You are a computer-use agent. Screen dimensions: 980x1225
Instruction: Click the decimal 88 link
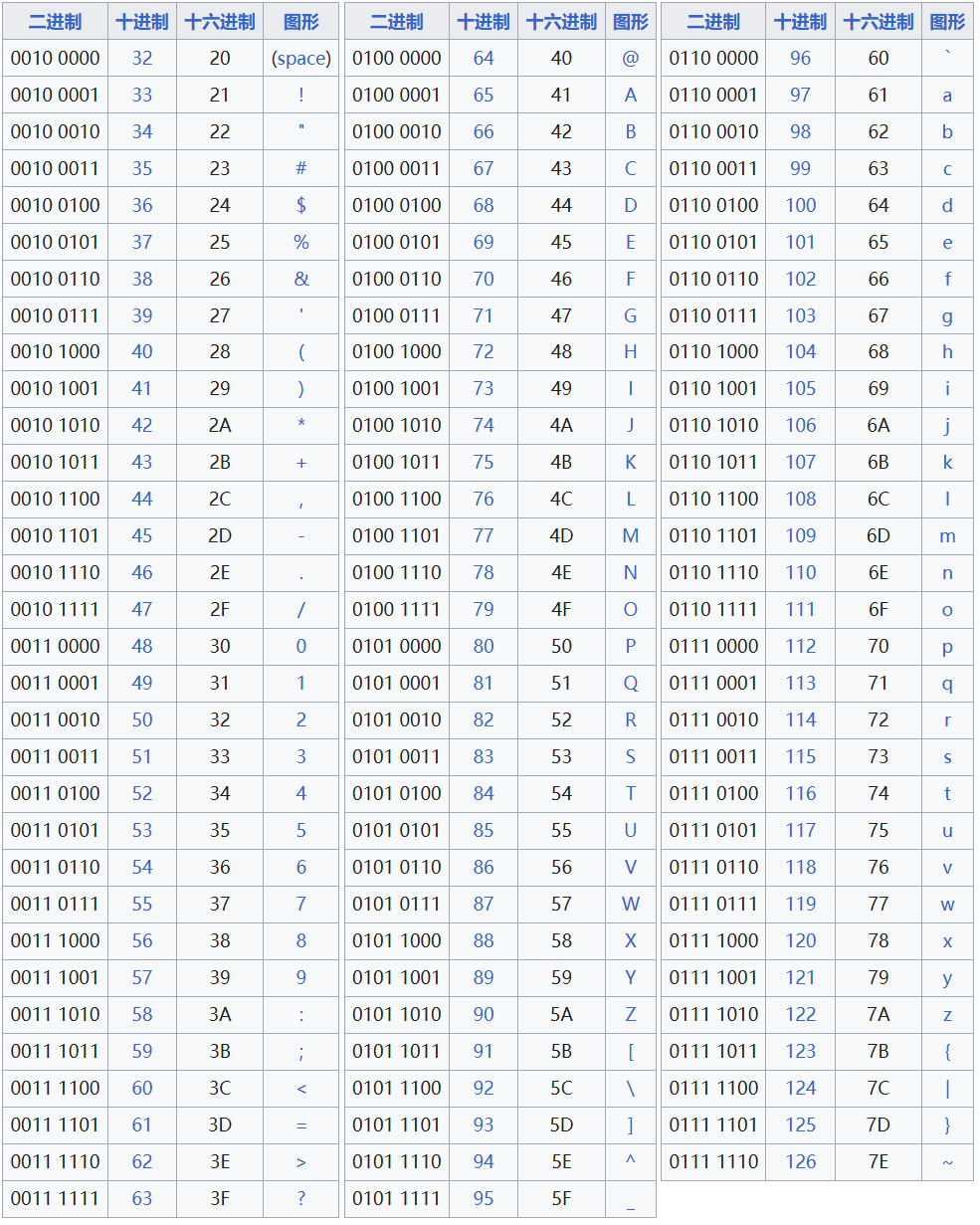tap(484, 940)
